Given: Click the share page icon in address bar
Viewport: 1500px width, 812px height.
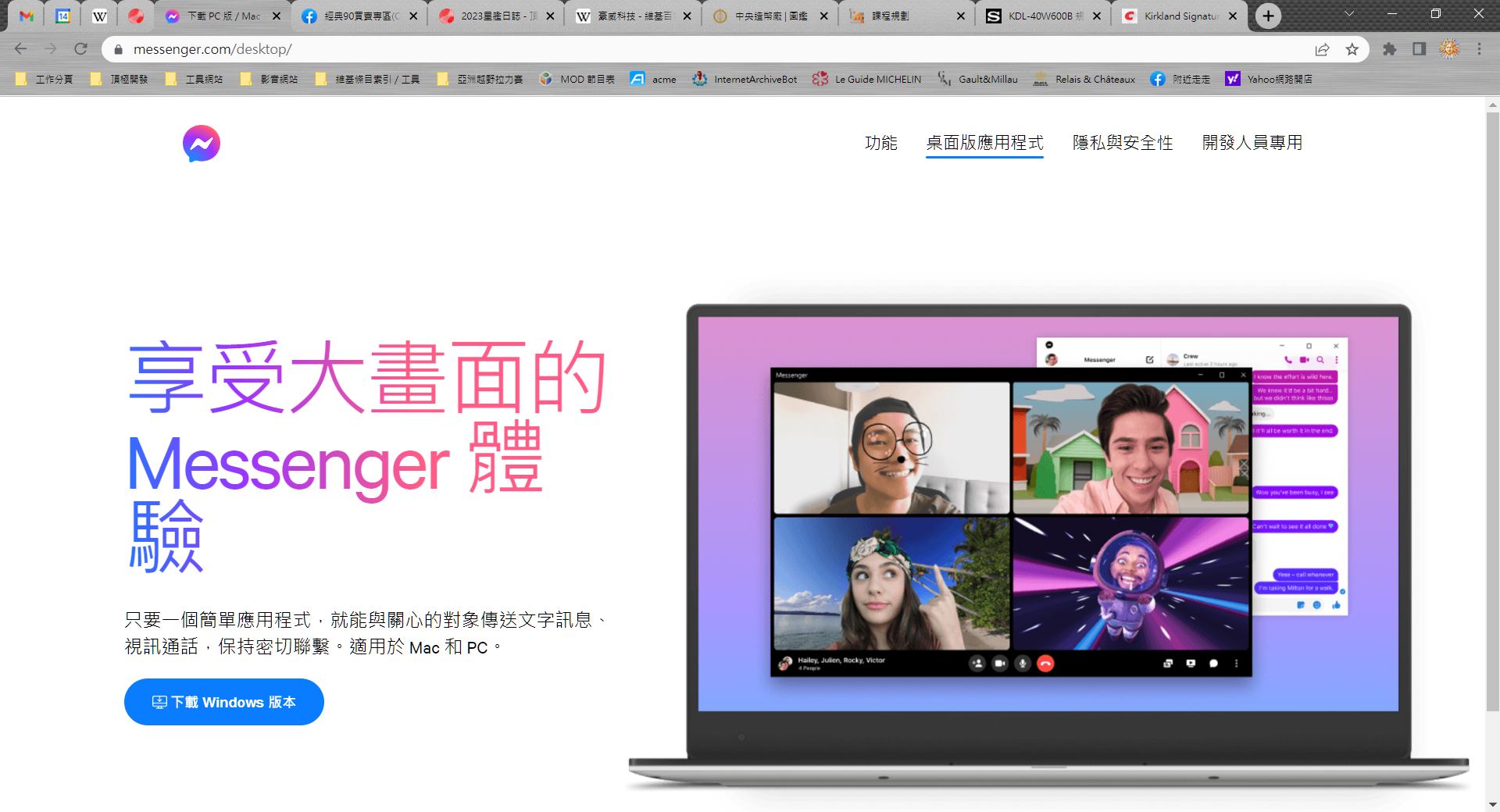Looking at the screenshot, I should tap(1322, 49).
